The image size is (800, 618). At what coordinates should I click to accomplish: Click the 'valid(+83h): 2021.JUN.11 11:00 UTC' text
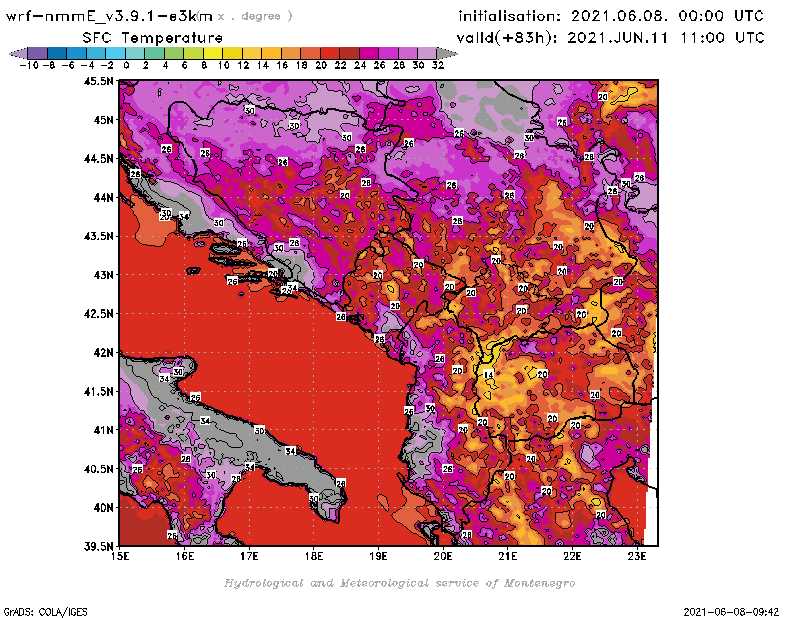[610, 38]
